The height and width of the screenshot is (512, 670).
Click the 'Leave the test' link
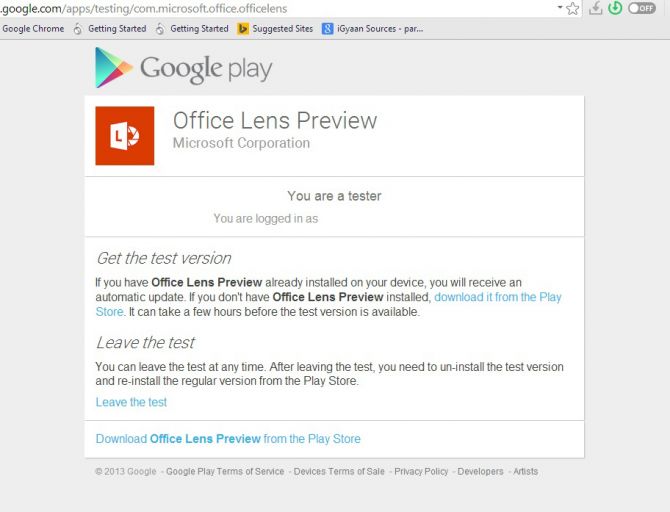coord(131,402)
